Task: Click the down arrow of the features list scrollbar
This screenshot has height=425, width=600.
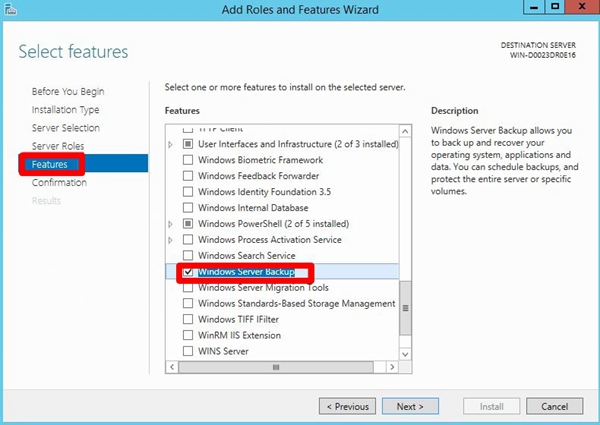Action: point(405,354)
